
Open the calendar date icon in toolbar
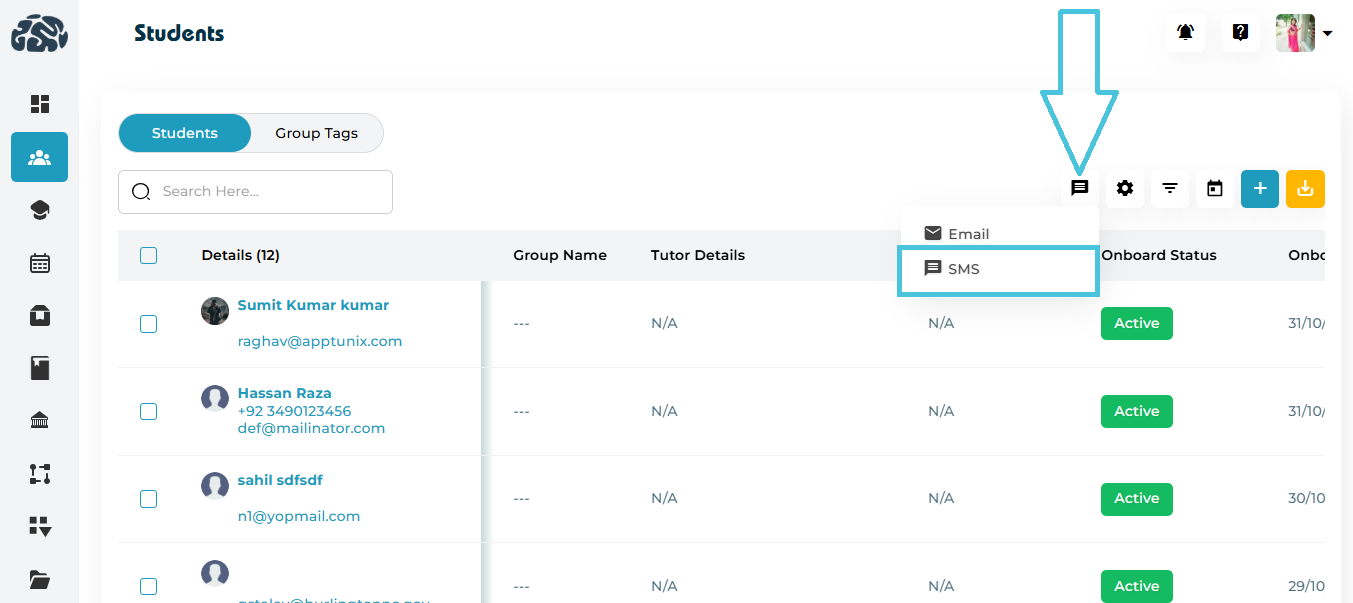pos(1214,188)
